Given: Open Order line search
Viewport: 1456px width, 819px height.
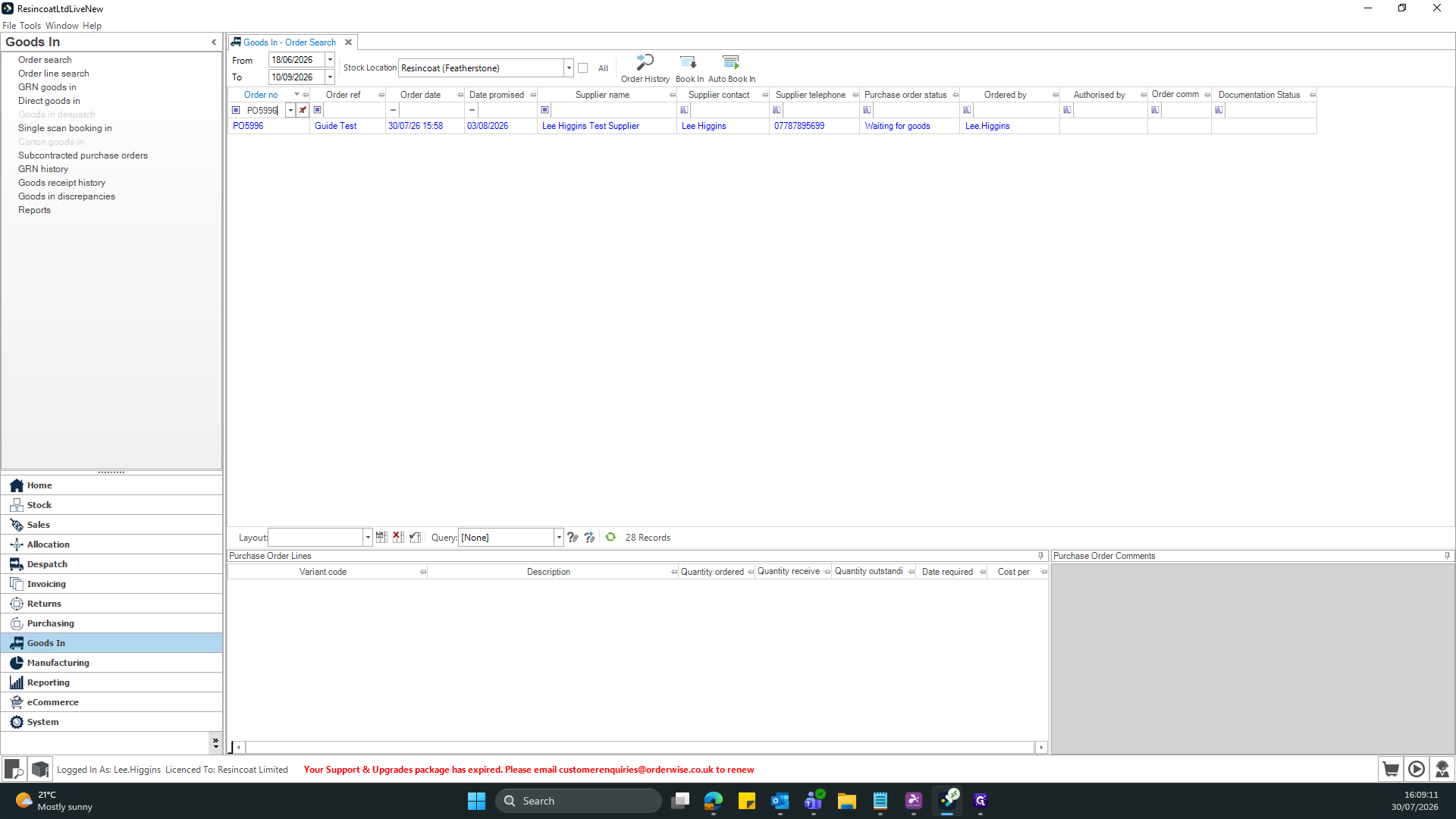Looking at the screenshot, I should 54,74.
